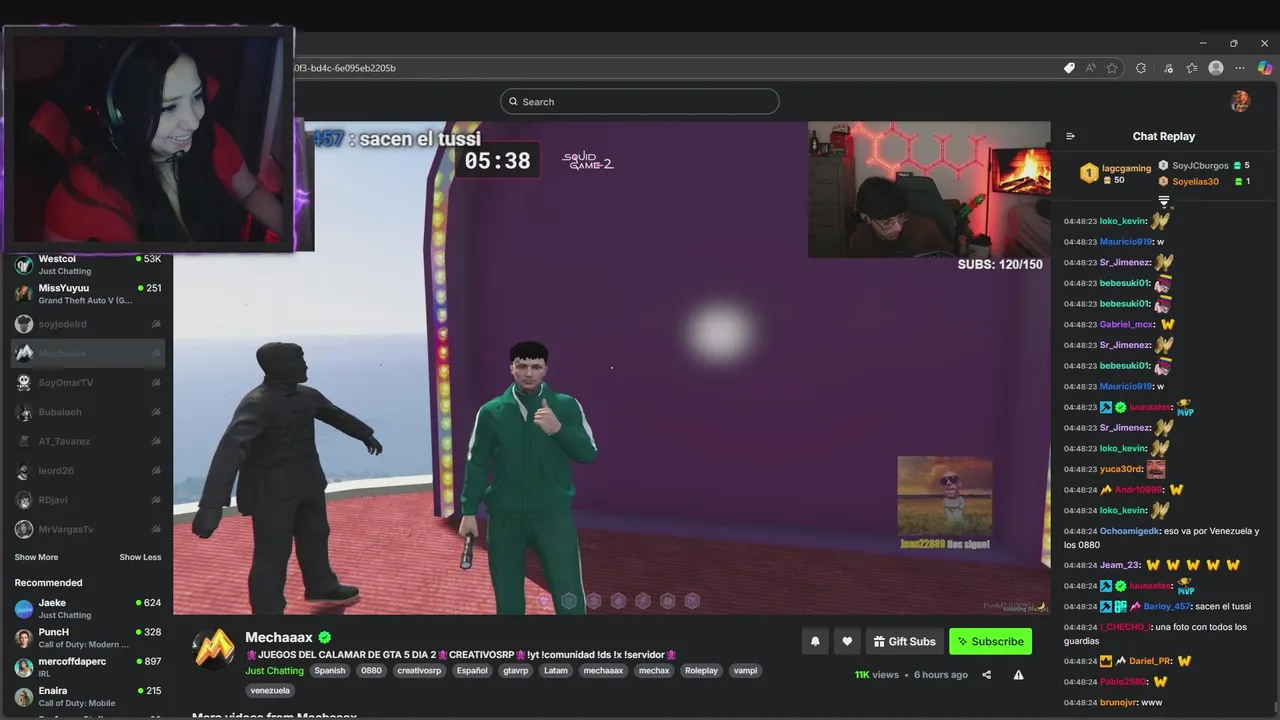Open MissYuyuu channel in sidebar
The image size is (1280, 720).
pos(88,294)
